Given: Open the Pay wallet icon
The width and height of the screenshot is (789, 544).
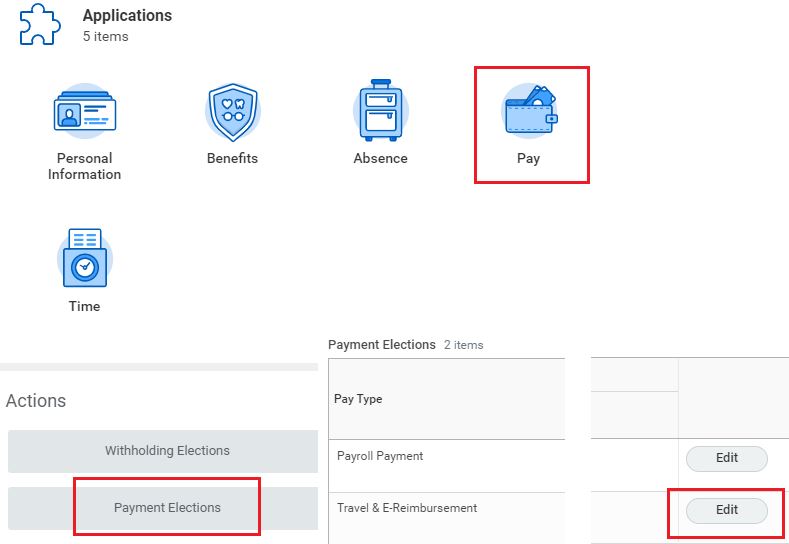Looking at the screenshot, I should [529, 110].
